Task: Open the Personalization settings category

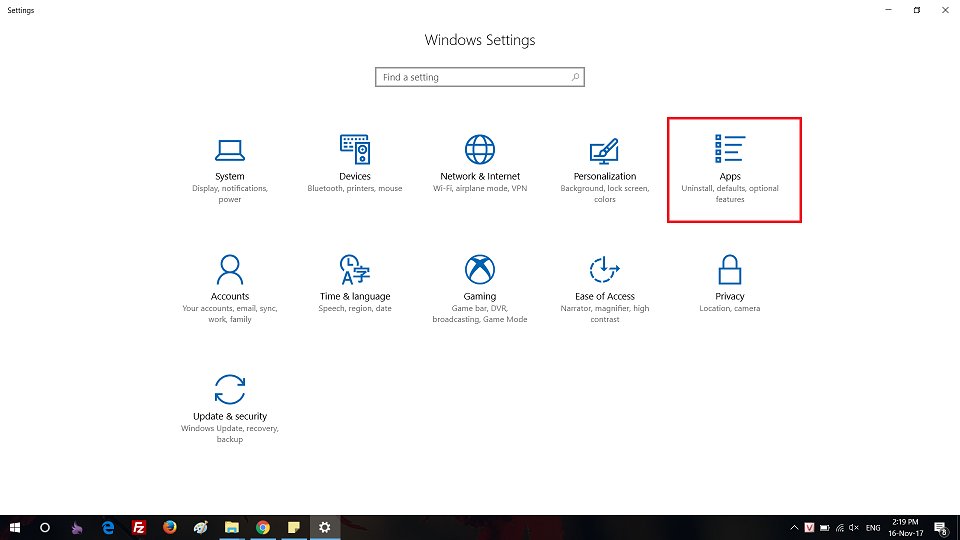Action: (x=604, y=170)
